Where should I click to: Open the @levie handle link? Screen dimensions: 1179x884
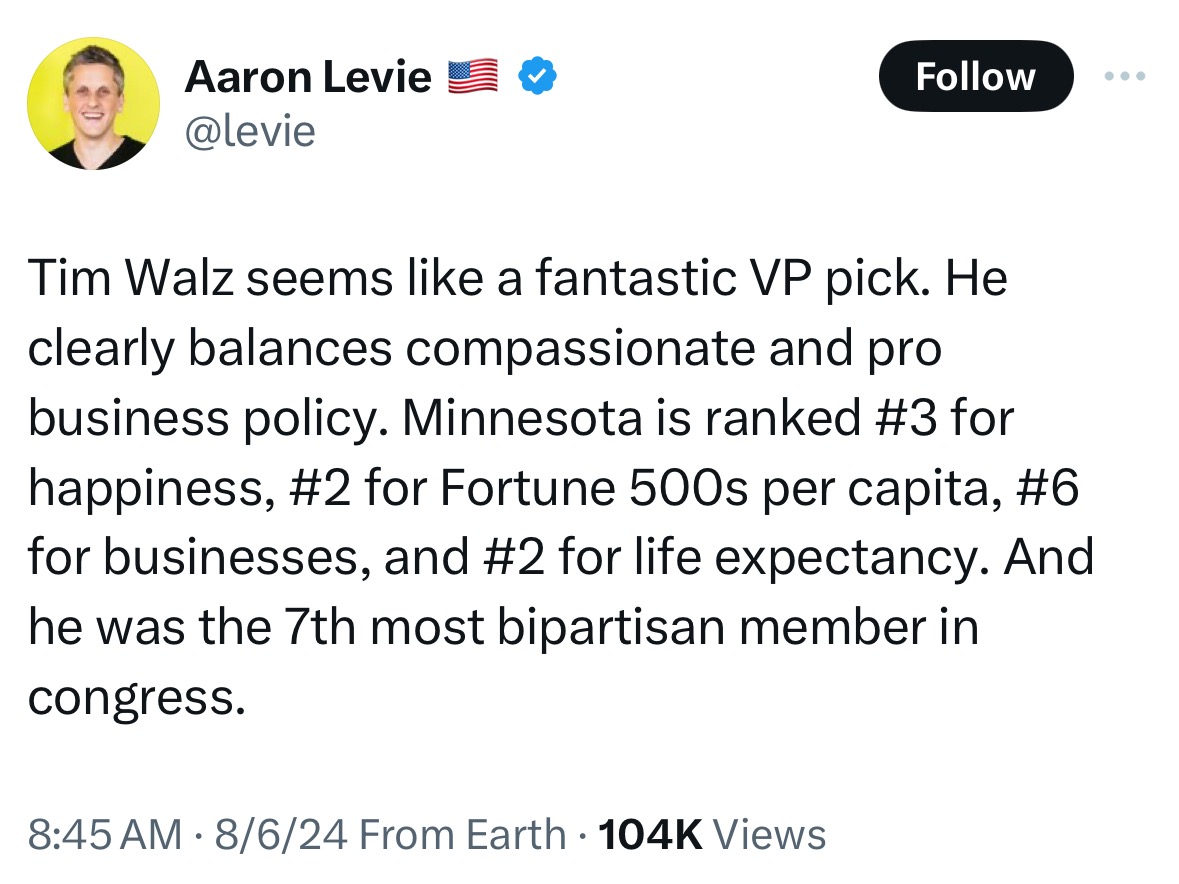pyautogui.click(x=250, y=132)
